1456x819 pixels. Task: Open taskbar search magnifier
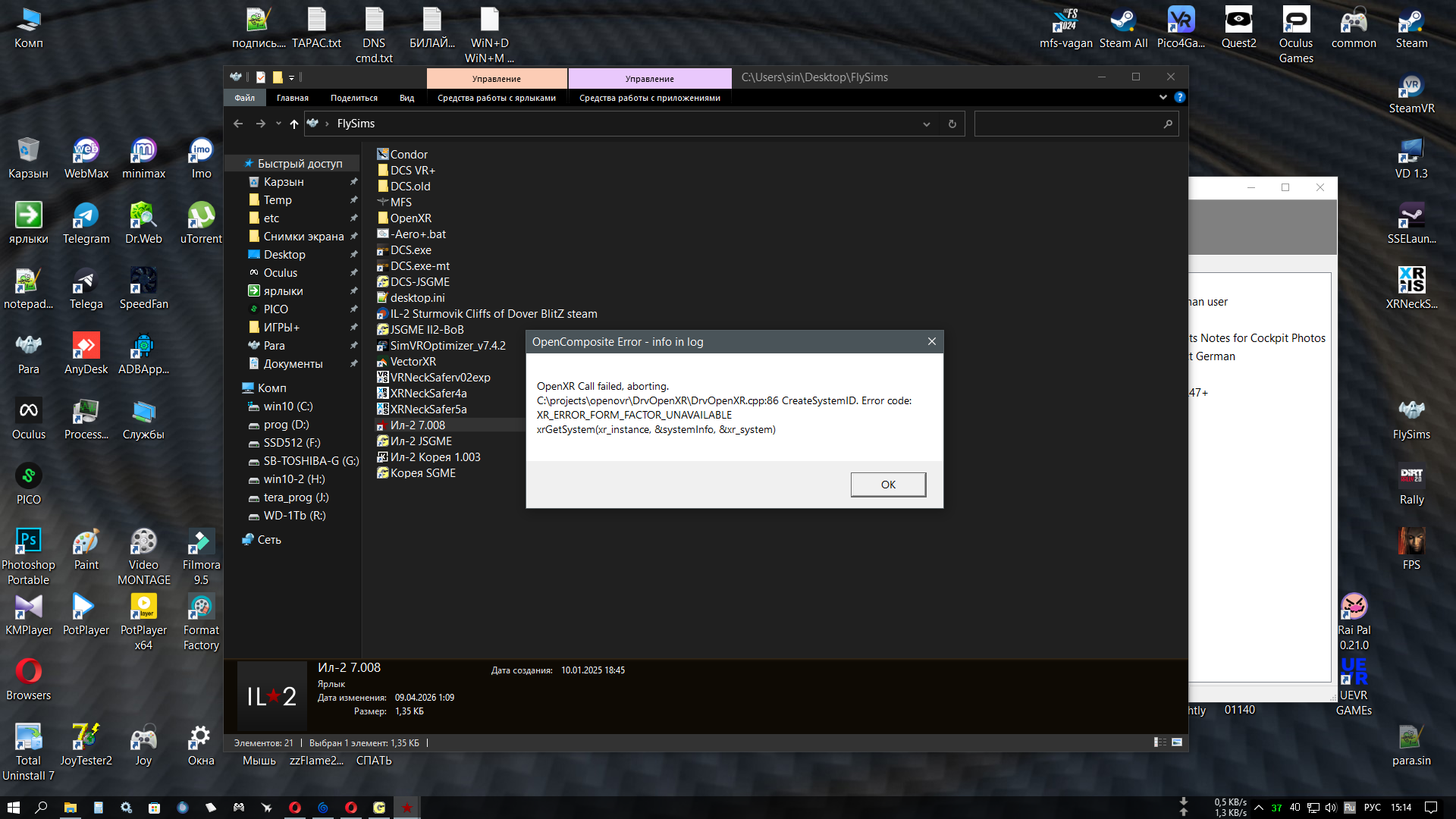coord(41,808)
